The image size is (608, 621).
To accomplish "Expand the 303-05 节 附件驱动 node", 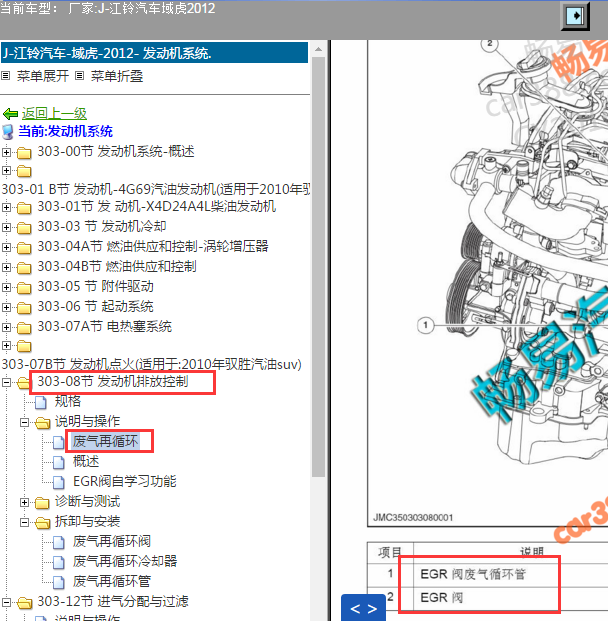I will point(6,287).
